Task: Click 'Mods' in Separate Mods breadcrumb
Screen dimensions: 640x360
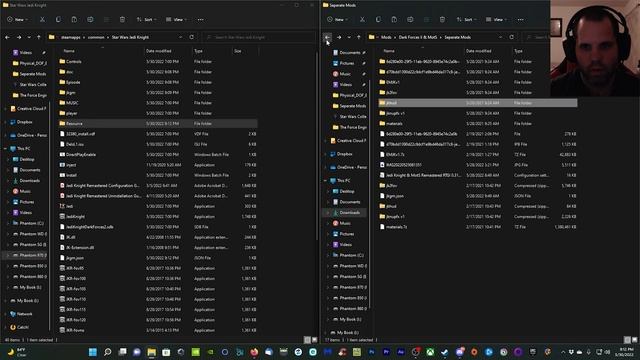Action: click(x=386, y=37)
